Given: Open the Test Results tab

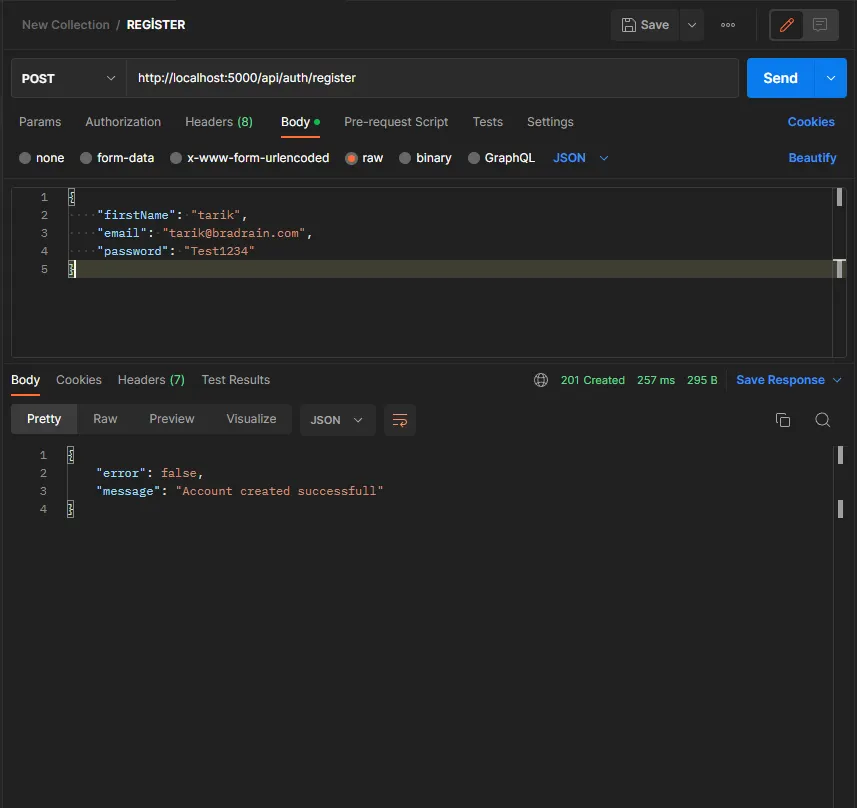Looking at the screenshot, I should [236, 380].
